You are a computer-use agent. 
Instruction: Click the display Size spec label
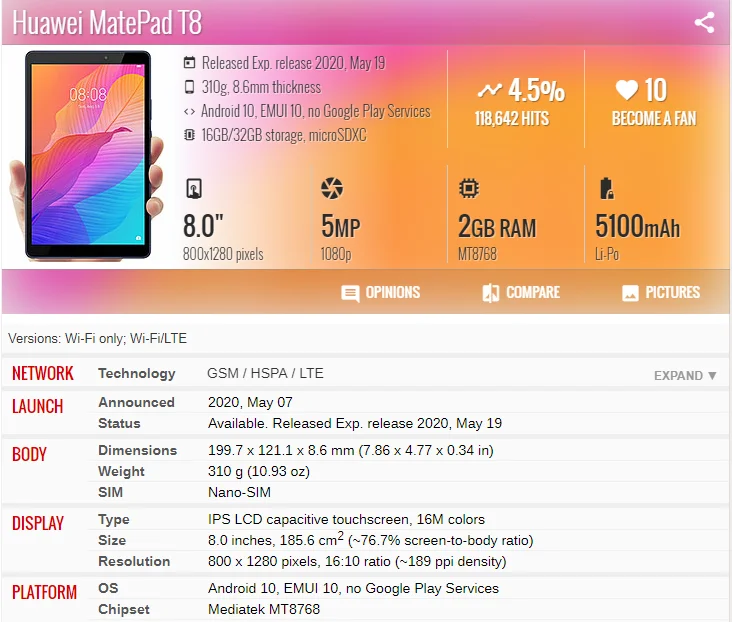coord(112,540)
